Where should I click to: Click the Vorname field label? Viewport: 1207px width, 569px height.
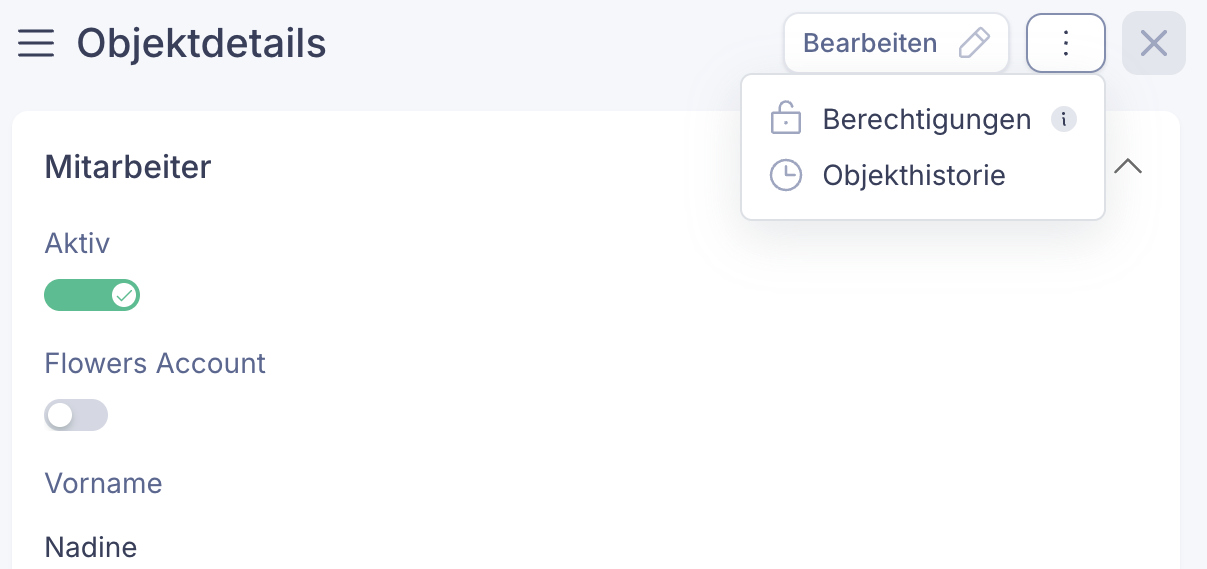point(103,484)
